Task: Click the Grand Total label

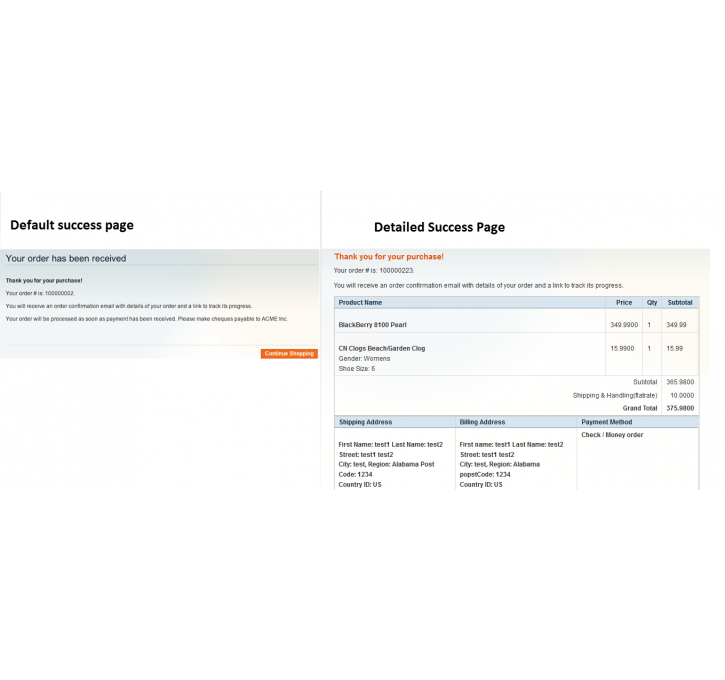Action: [x=640, y=408]
